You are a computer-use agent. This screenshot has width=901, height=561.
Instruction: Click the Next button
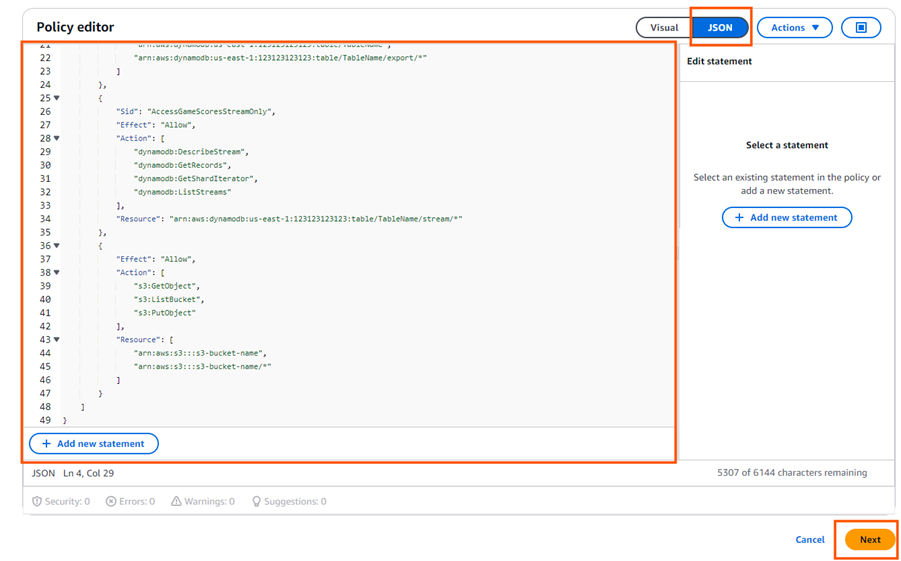point(870,540)
